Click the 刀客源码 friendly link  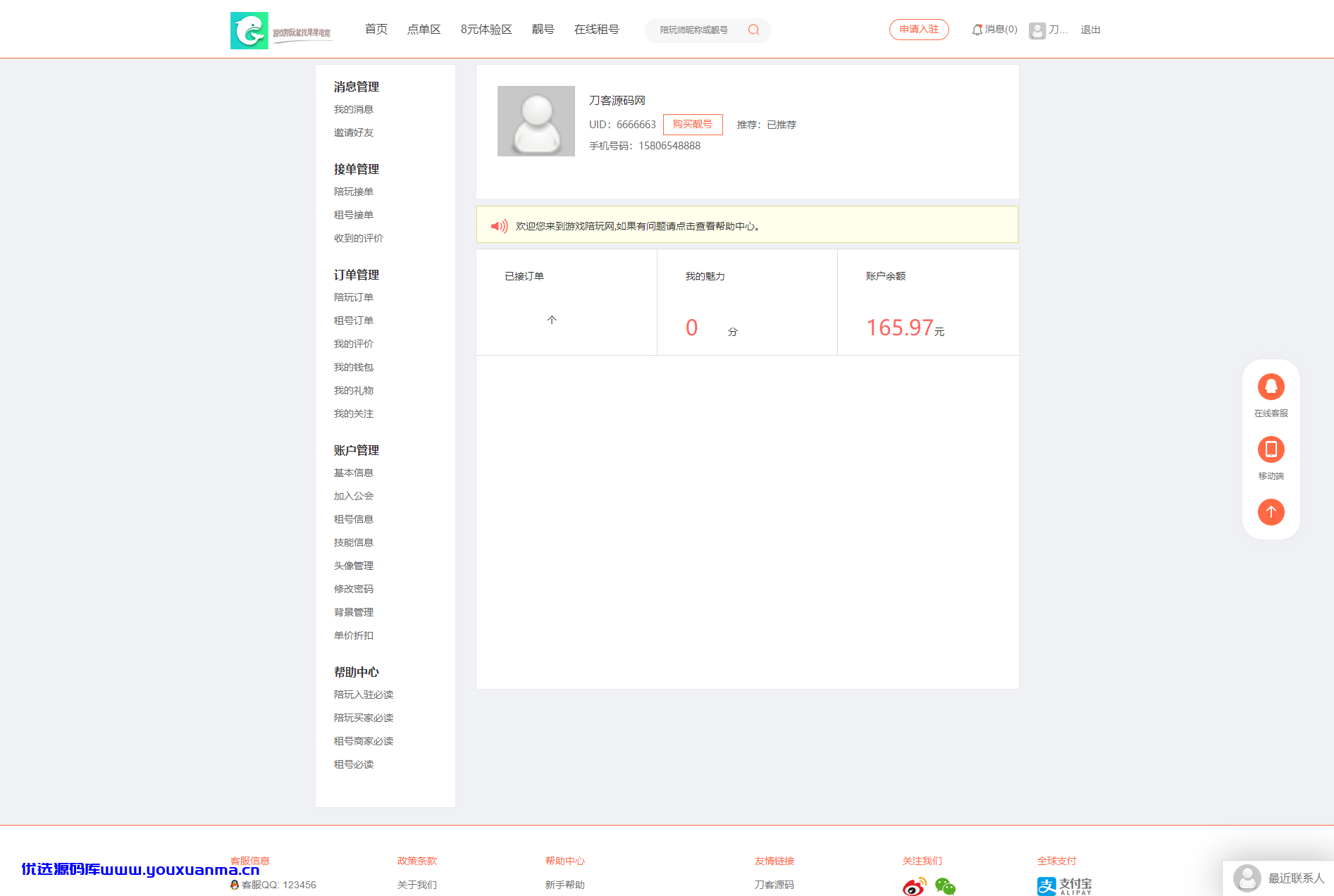click(774, 885)
